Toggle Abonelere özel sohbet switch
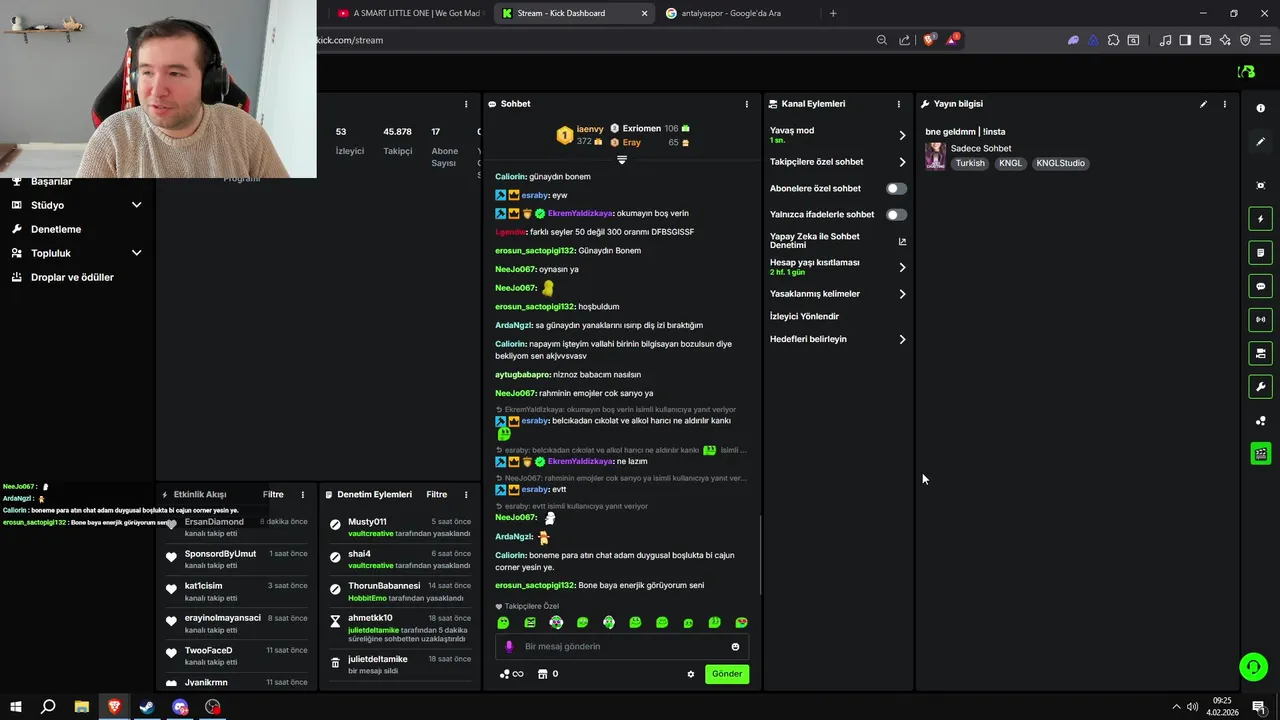The width and height of the screenshot is (1280, 720). 896,188
